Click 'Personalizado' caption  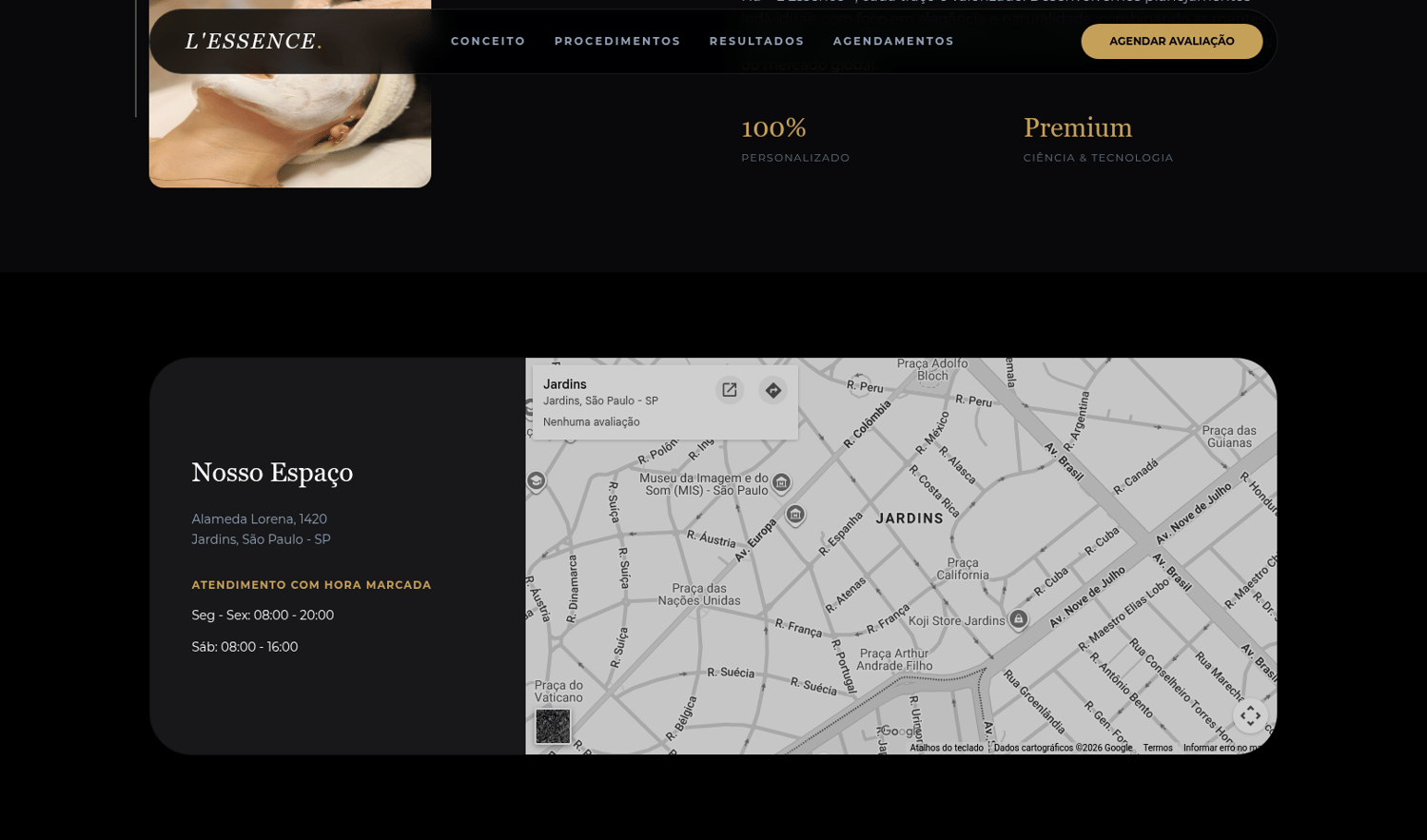795,158
